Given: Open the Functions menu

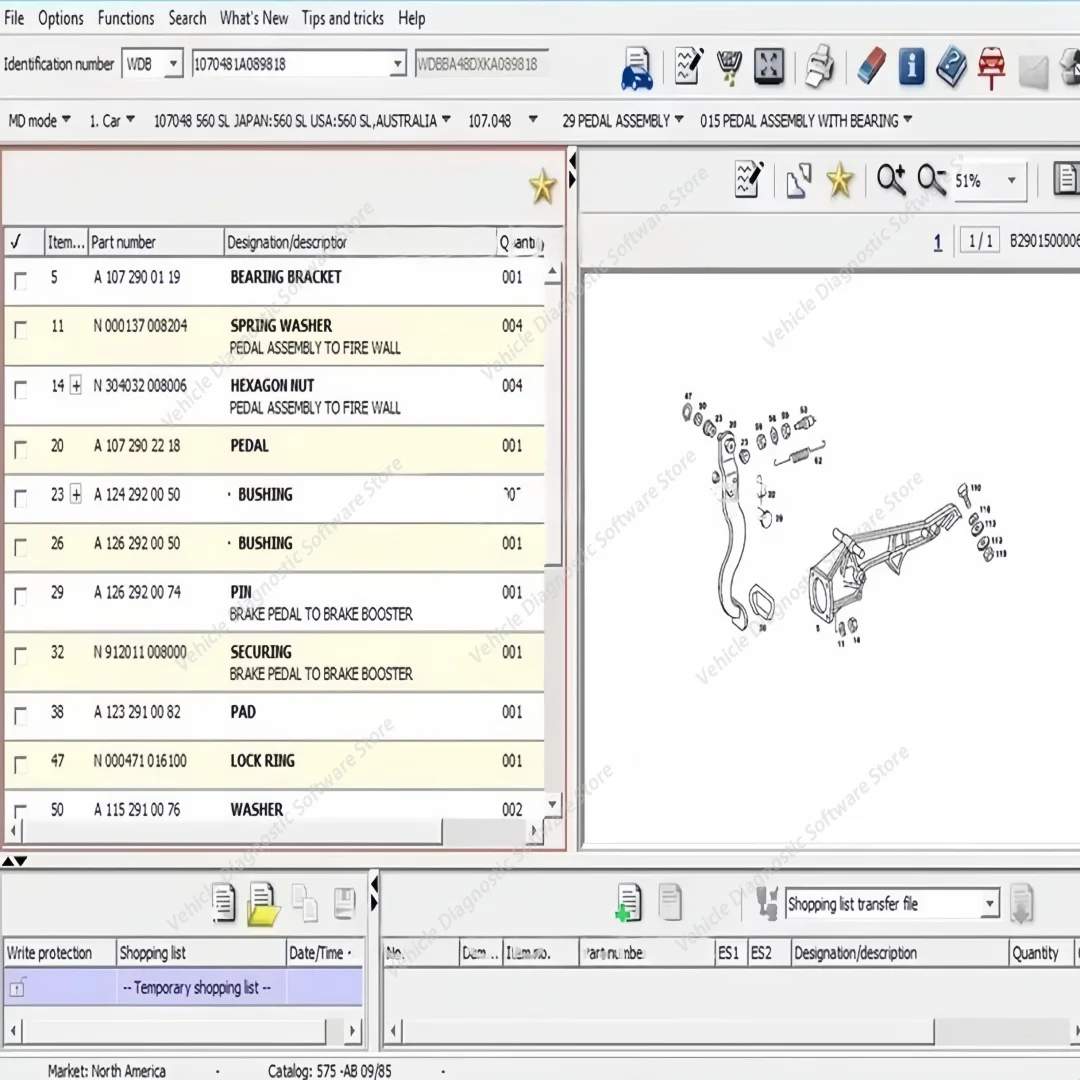Looking at the screenshot, I should [126, 18].
